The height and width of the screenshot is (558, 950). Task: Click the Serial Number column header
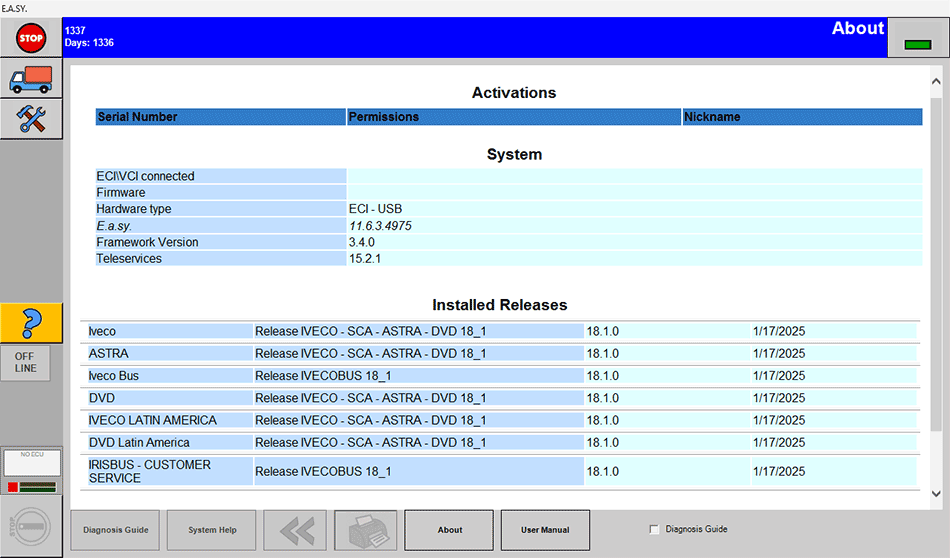221,117
